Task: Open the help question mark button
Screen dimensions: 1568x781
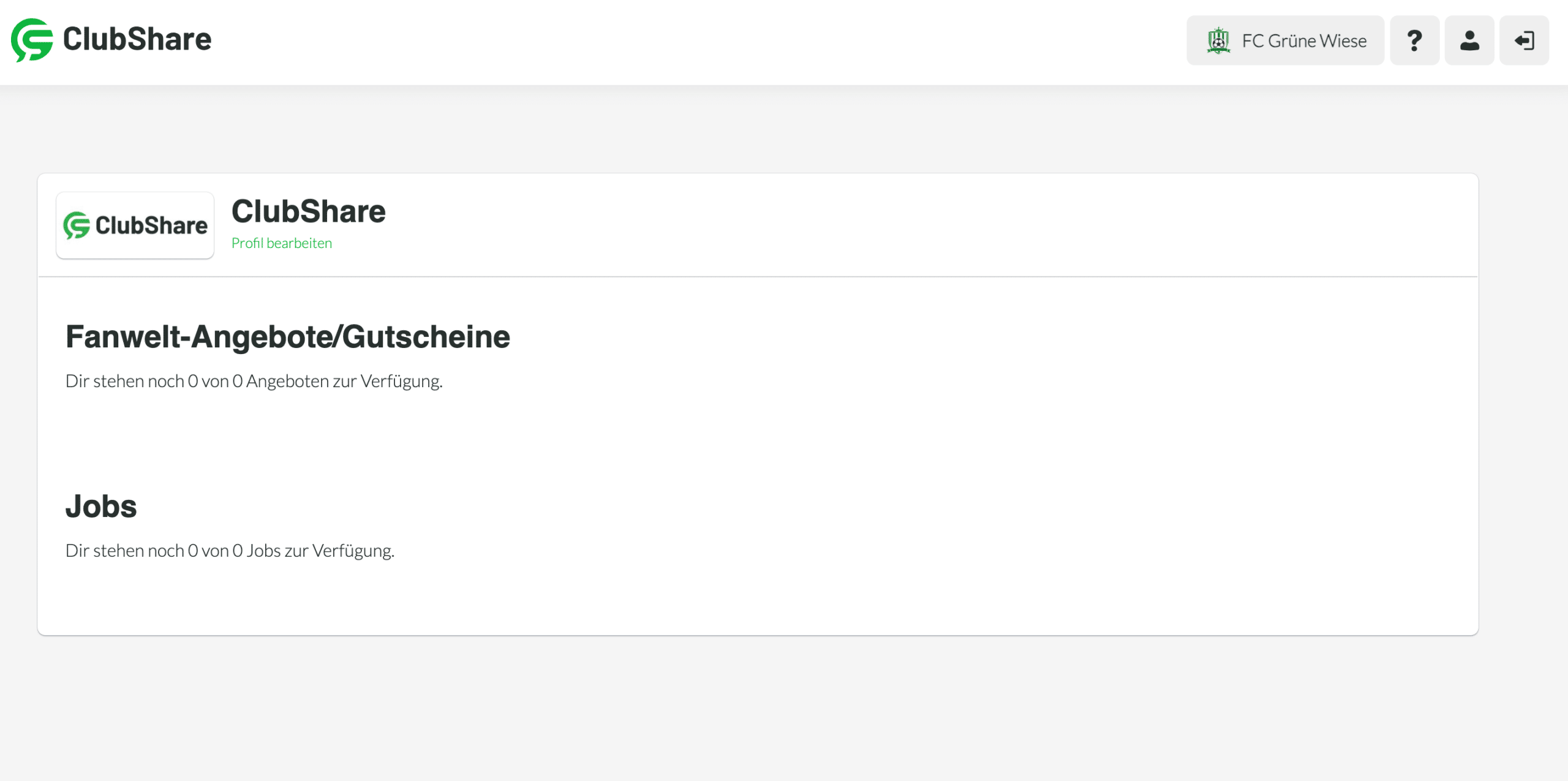Action: click(x=1414, y=40)
